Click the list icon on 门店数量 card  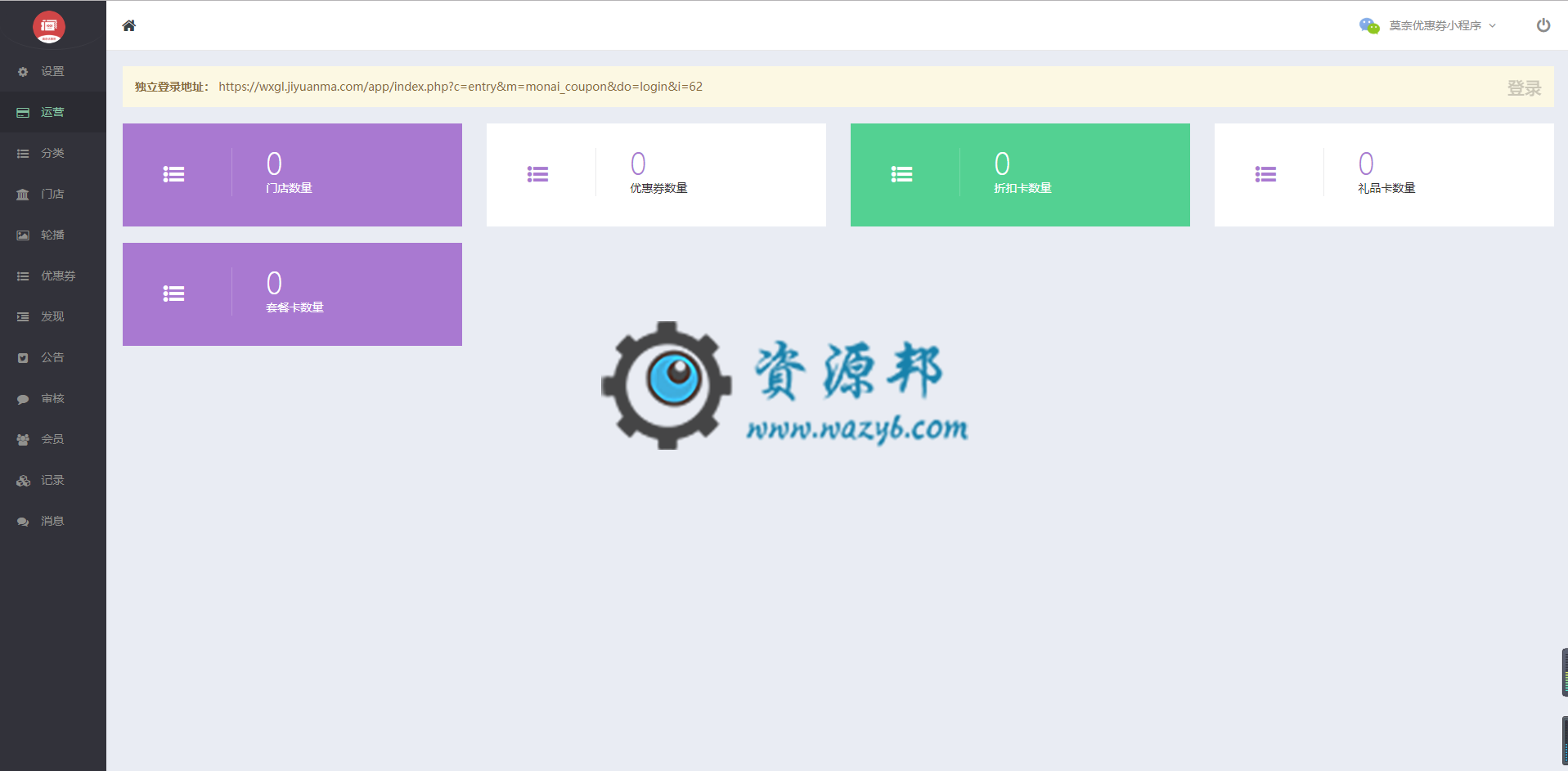tap(173, 174)
